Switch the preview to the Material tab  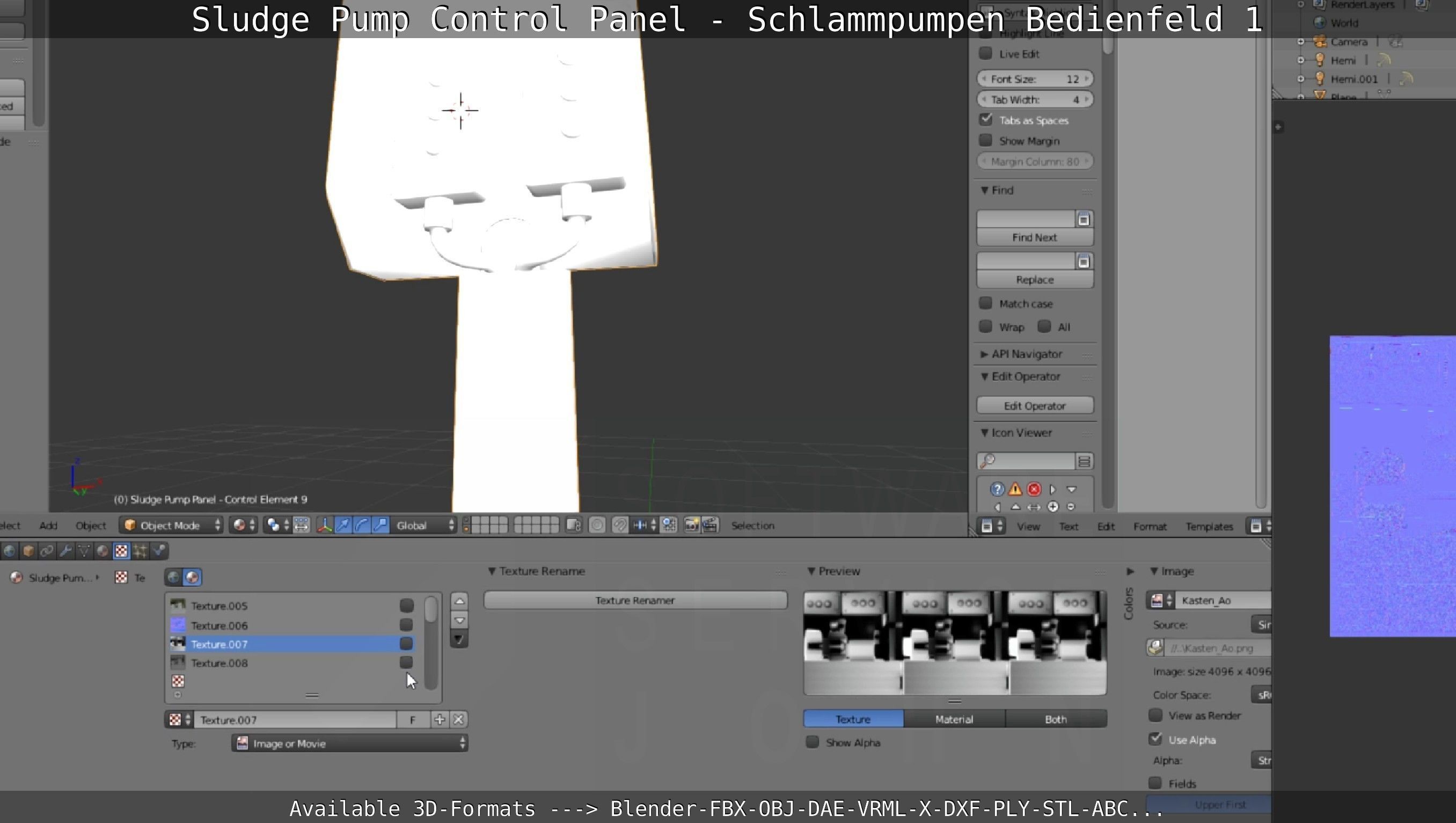[x=954, y=719]
